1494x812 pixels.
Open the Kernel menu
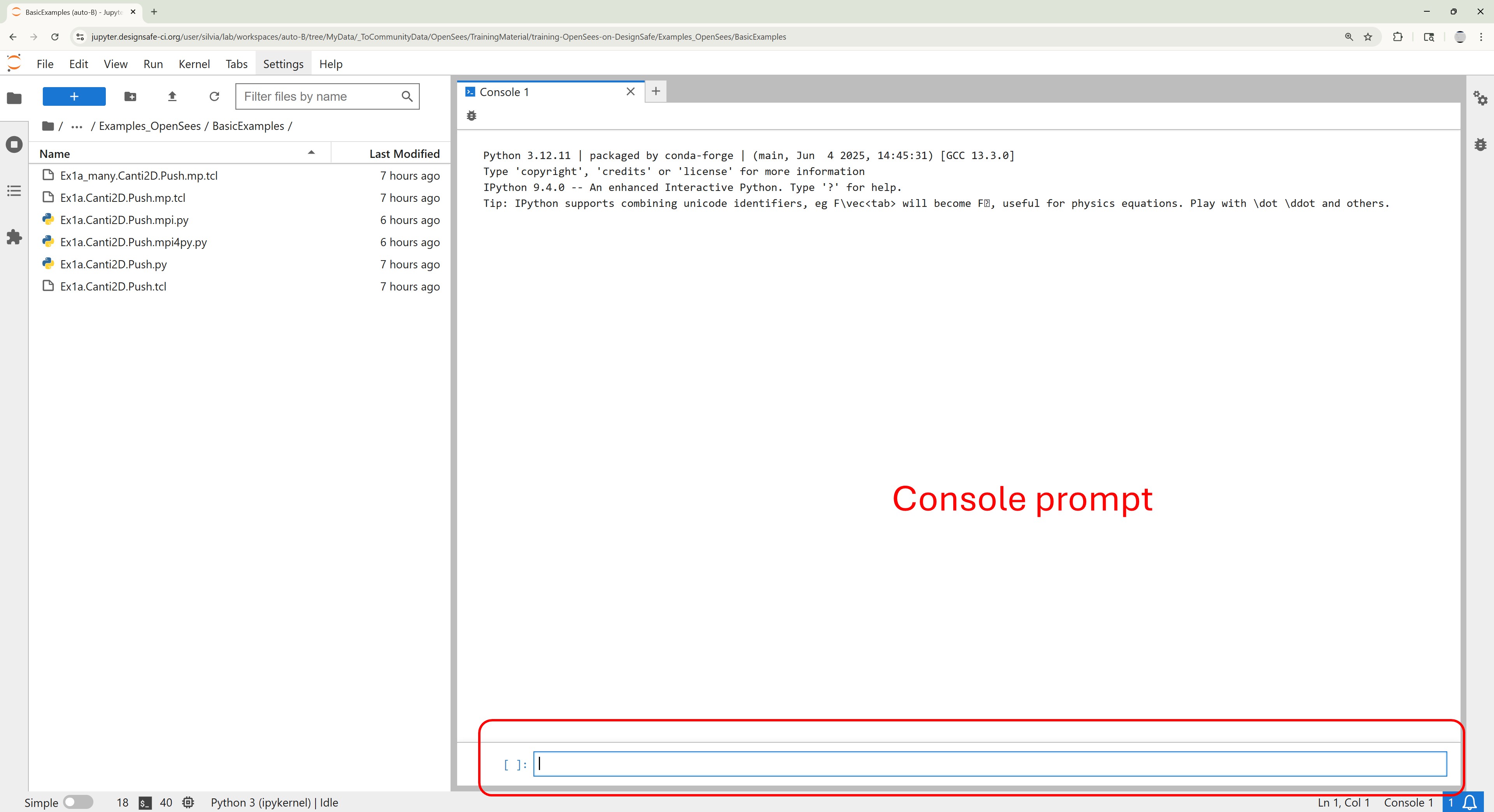(x=194, y=64)
